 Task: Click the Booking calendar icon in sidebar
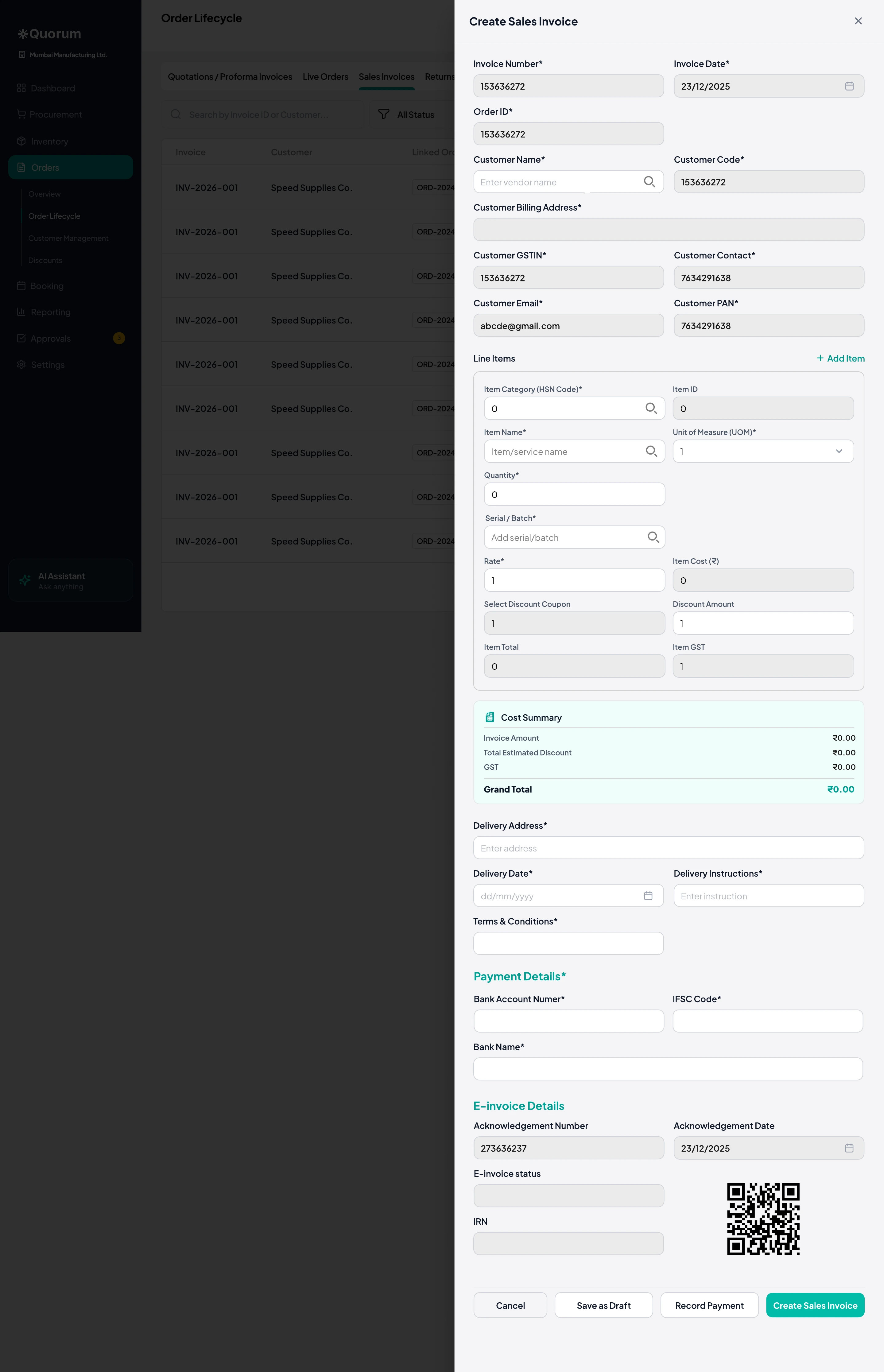pos(21,285)
